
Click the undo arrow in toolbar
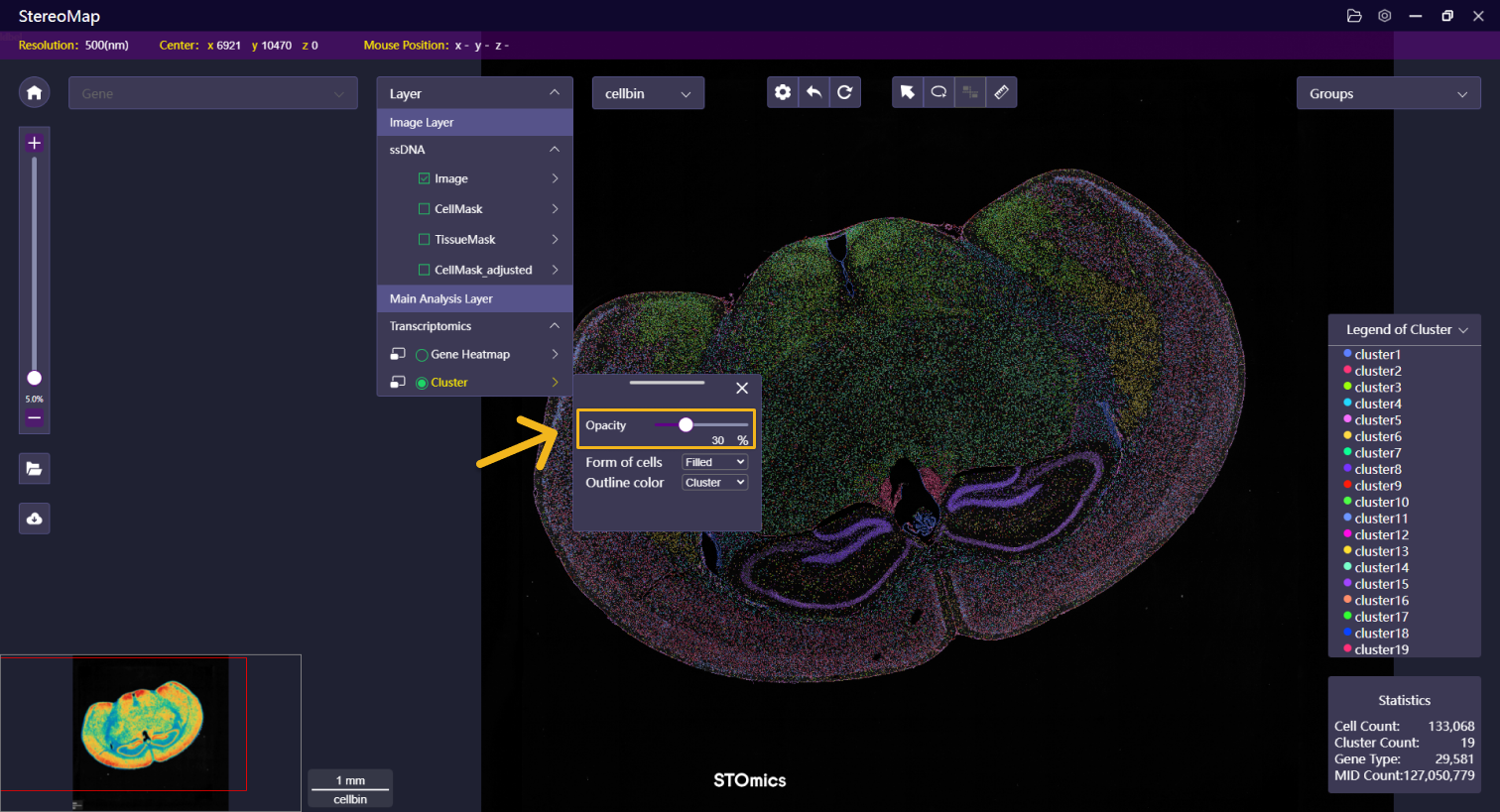click(x=813, y=92)
